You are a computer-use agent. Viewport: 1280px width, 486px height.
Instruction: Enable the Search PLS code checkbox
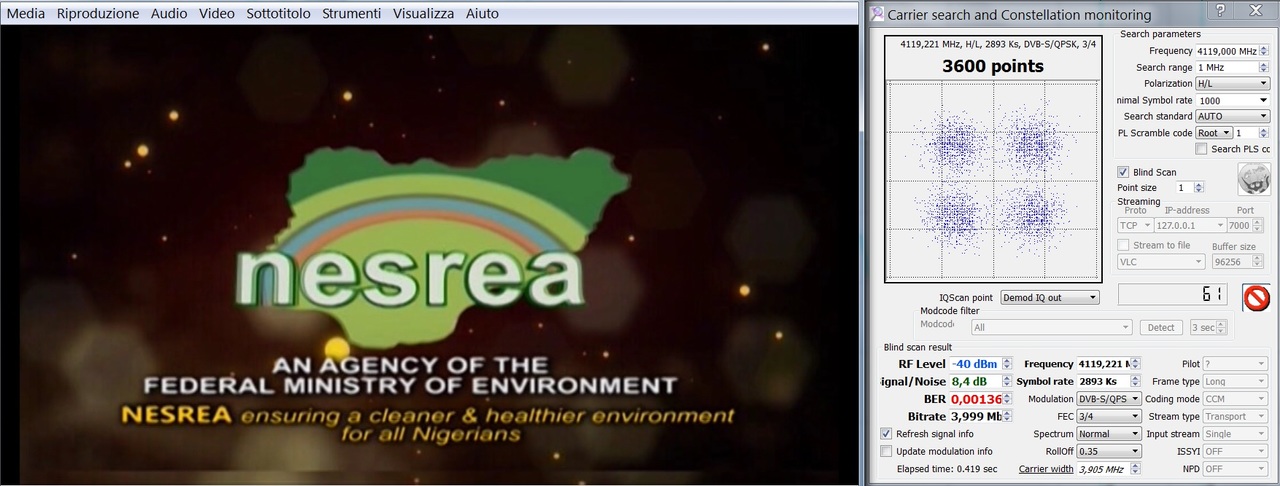[1201, 149]
